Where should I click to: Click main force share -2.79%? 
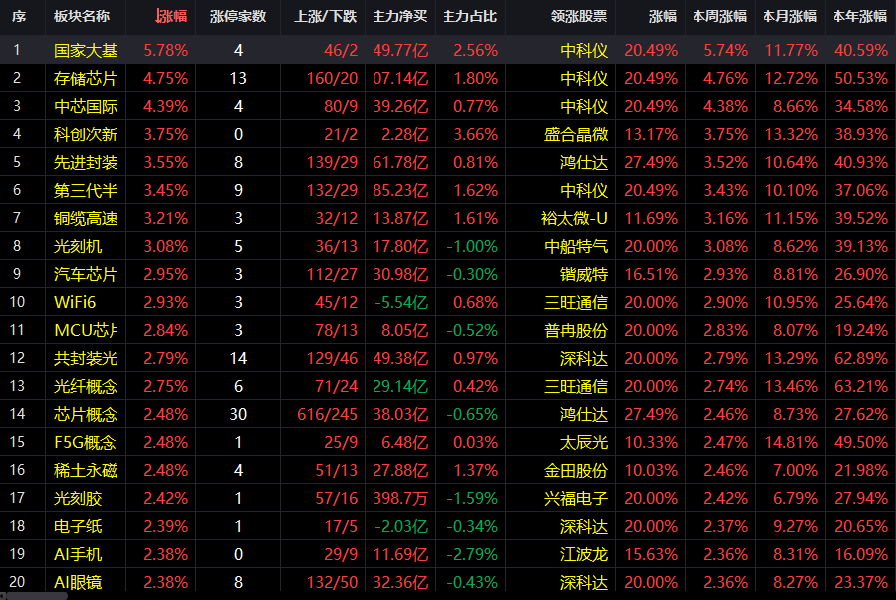472,554
